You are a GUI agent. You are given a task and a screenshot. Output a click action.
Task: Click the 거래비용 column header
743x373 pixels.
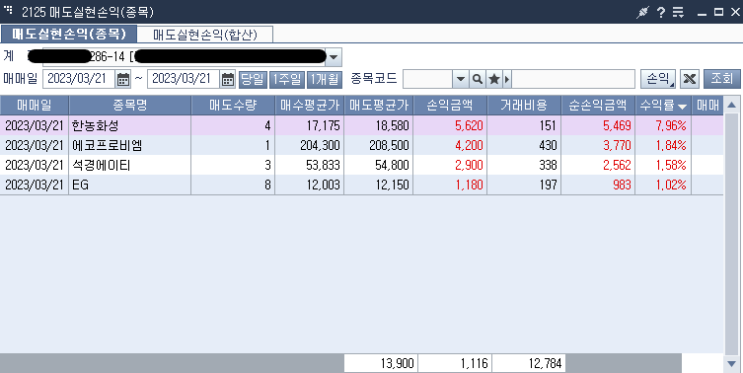(x=524, y=105)
